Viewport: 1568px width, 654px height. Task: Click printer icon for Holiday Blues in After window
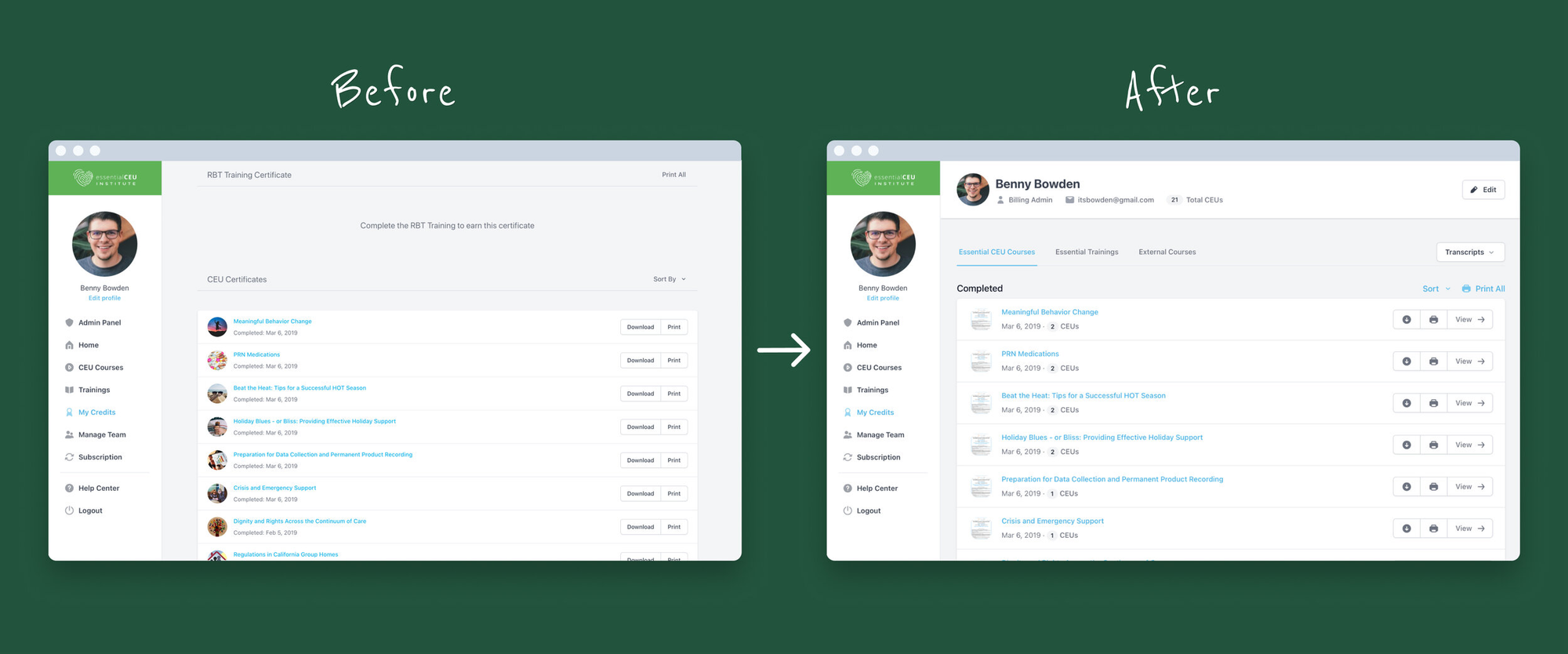tap(1433, 445)
